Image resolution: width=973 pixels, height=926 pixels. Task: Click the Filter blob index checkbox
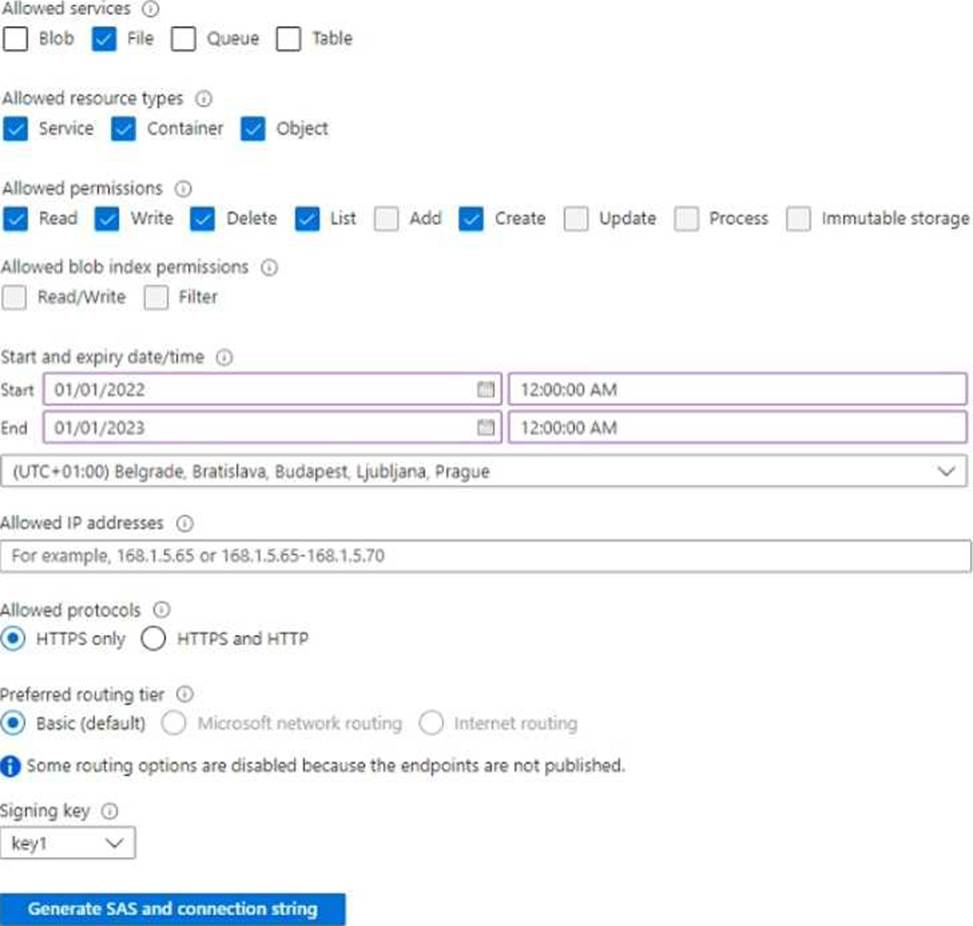pos(156,297)
